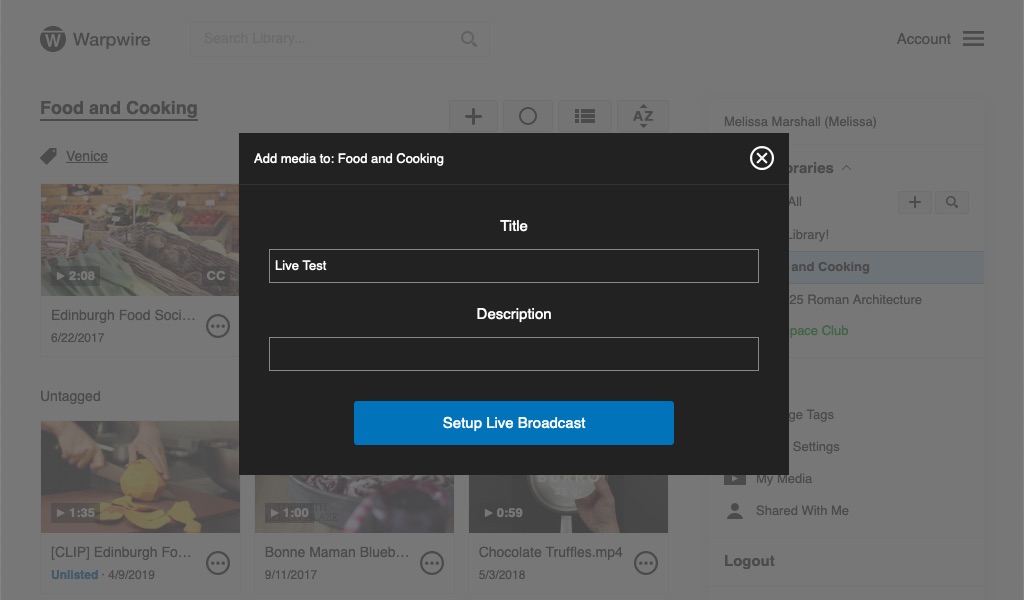Screen dimensions: 1024x600
Task: Open options for Edinburgh Food Soci… video
Action: (218, 326)
